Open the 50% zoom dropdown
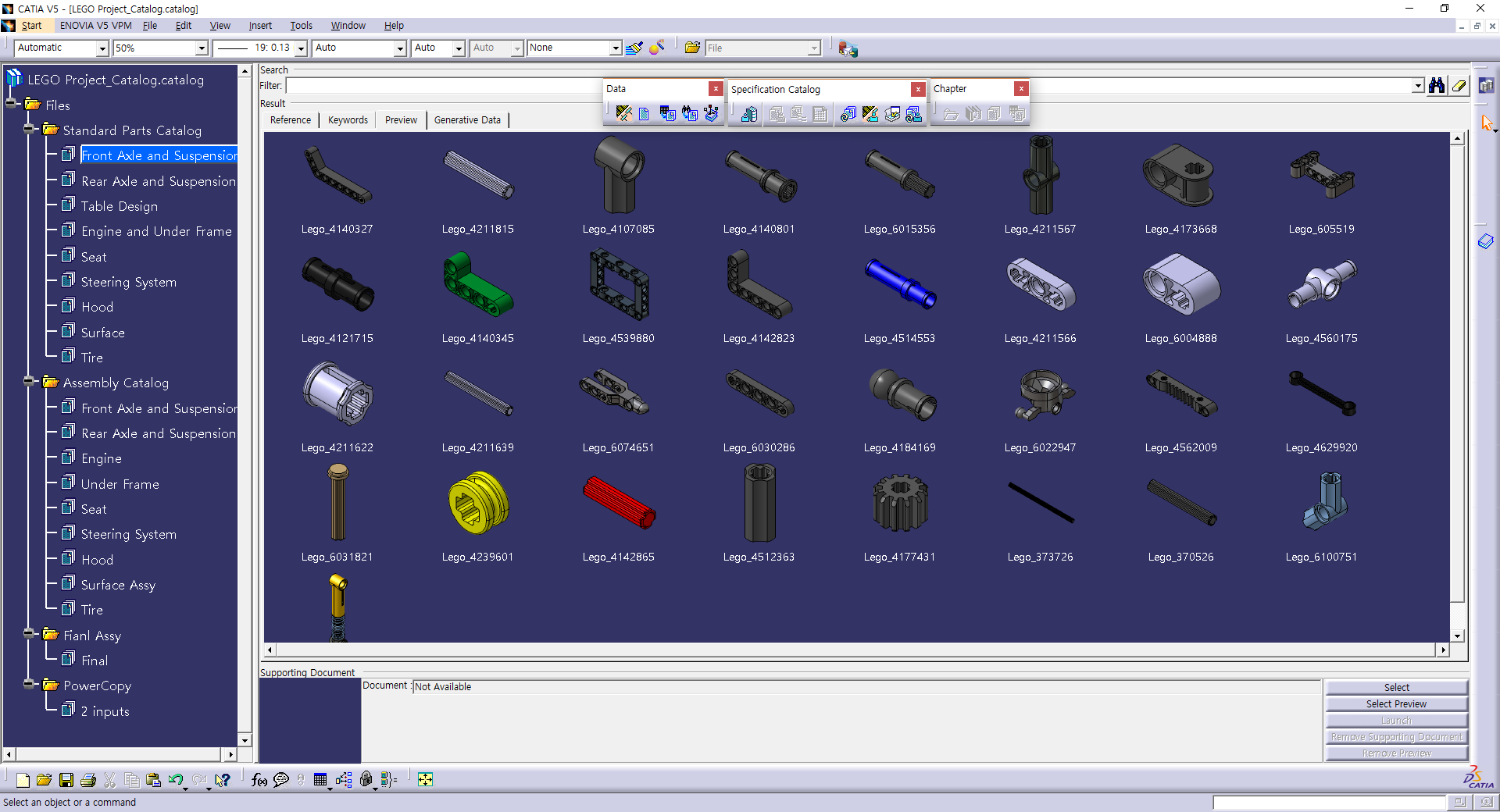The image size is (1500, 812). (x=202, y=48)
